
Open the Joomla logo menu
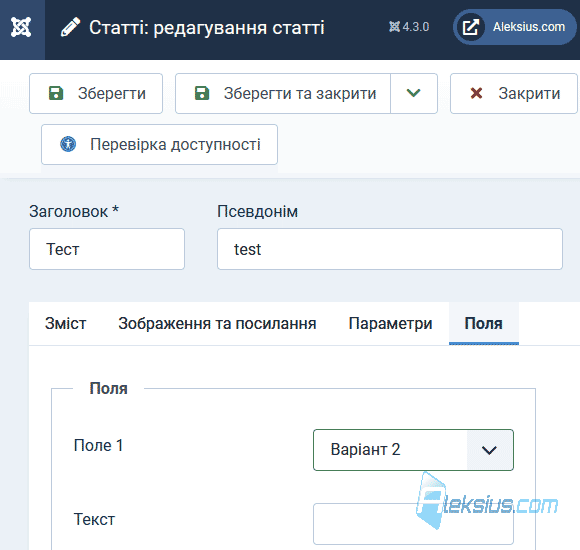pos(21,27)
